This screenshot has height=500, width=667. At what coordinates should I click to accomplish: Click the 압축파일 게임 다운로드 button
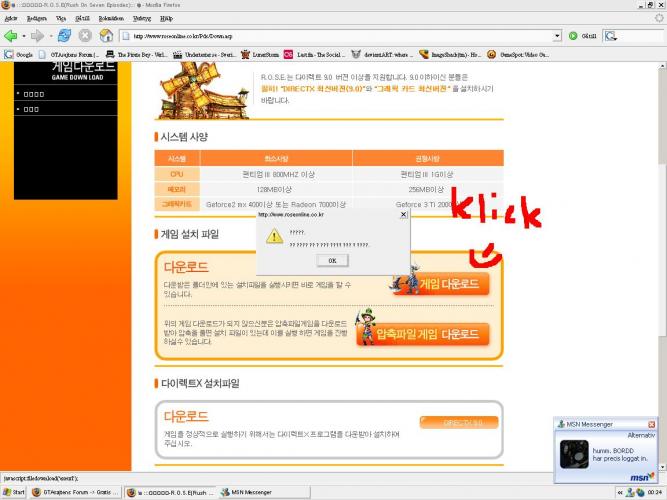click(x=422, y=334)
